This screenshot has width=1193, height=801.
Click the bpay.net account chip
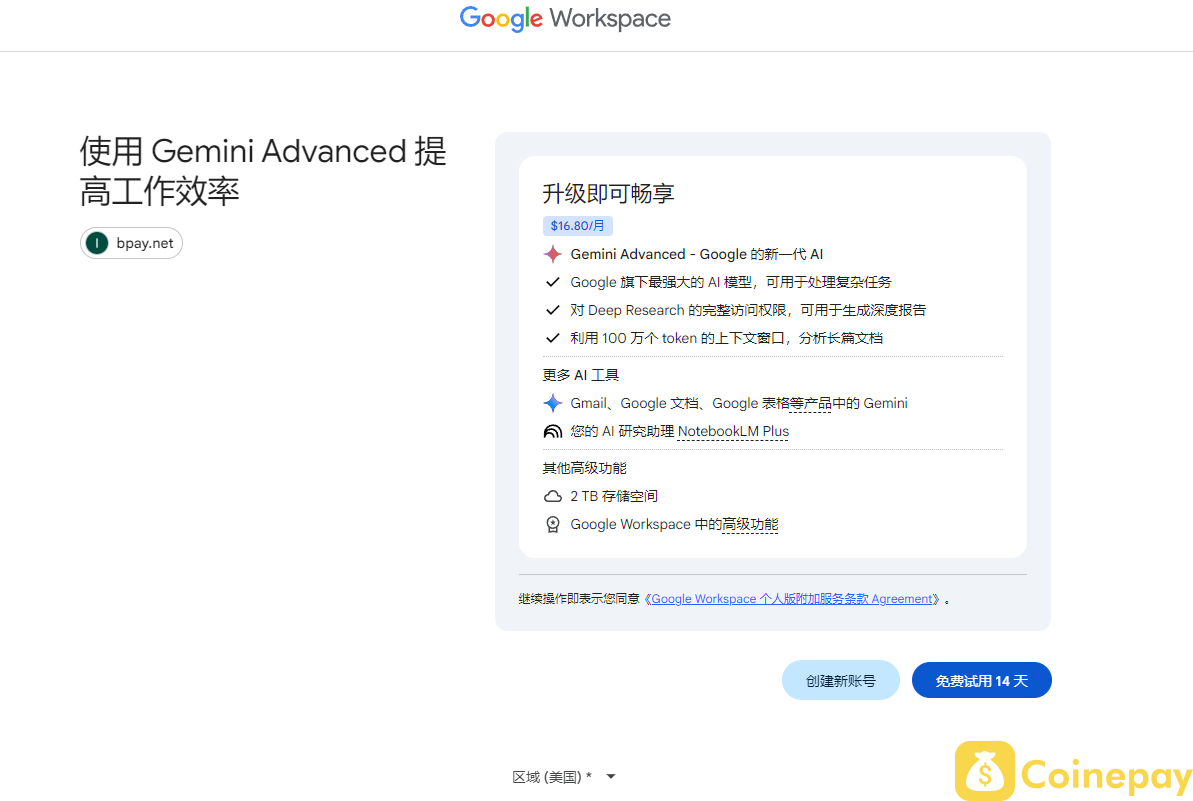pyautogui.click(x=131, y=243)
